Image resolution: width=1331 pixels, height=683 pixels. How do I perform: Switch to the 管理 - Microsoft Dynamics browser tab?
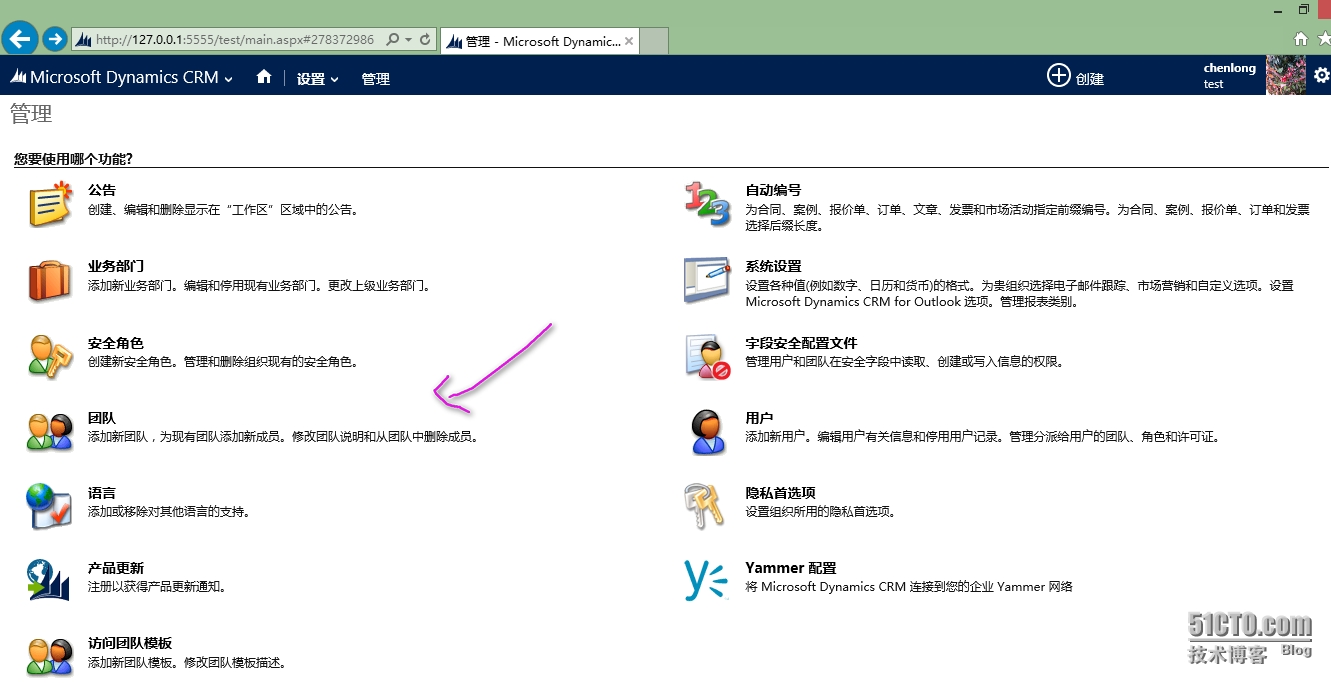538,41
